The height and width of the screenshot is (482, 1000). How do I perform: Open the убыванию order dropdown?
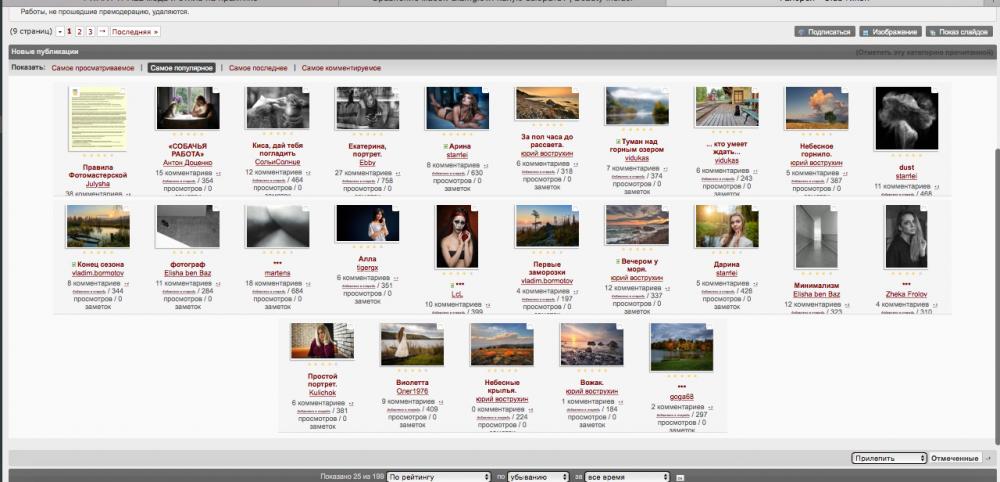pyautogui.click(x=538, y=477)
